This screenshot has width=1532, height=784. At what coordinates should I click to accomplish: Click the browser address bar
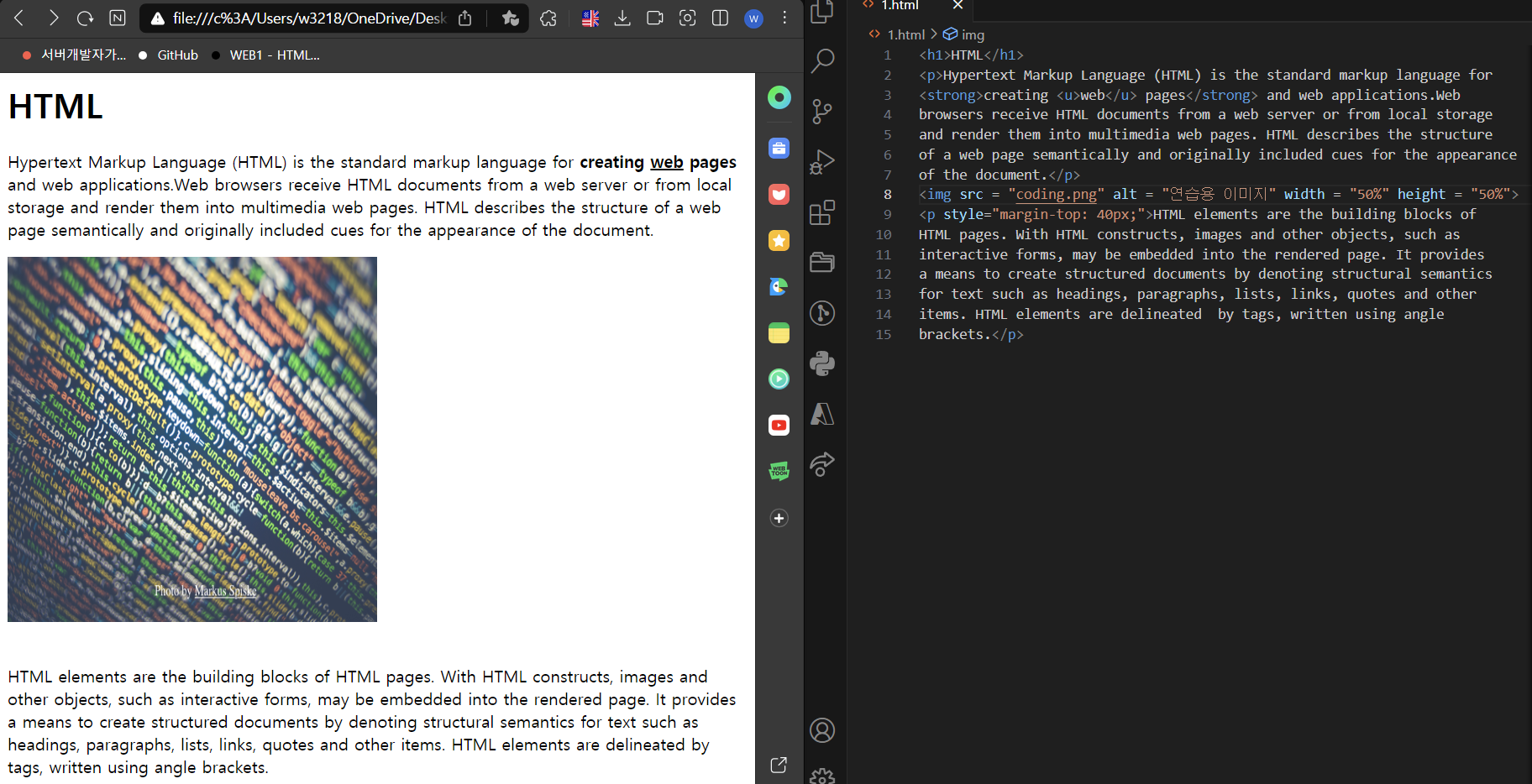click(x=309, y=18)
